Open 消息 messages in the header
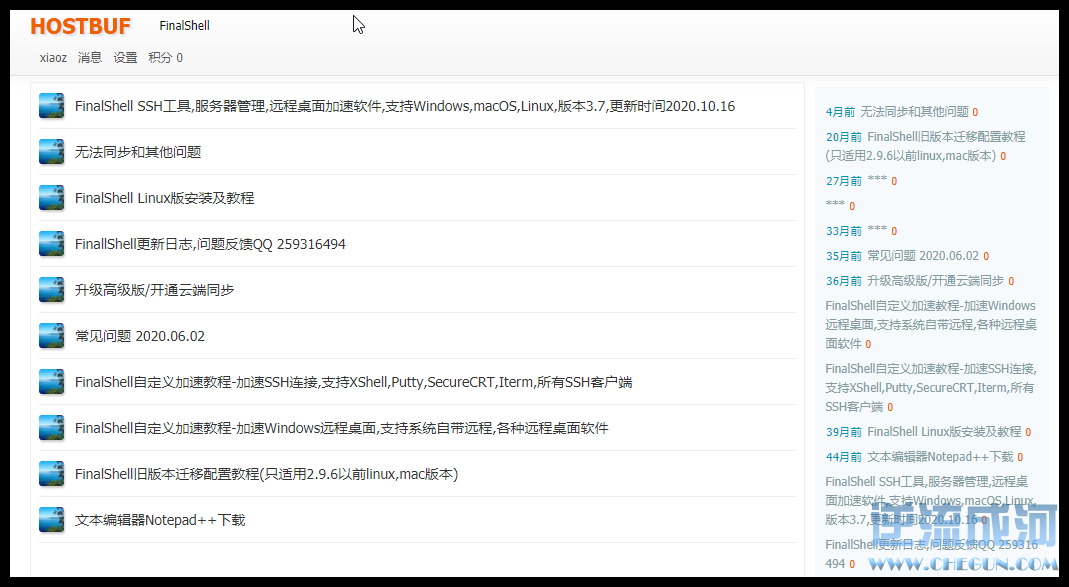 point(90,58)
